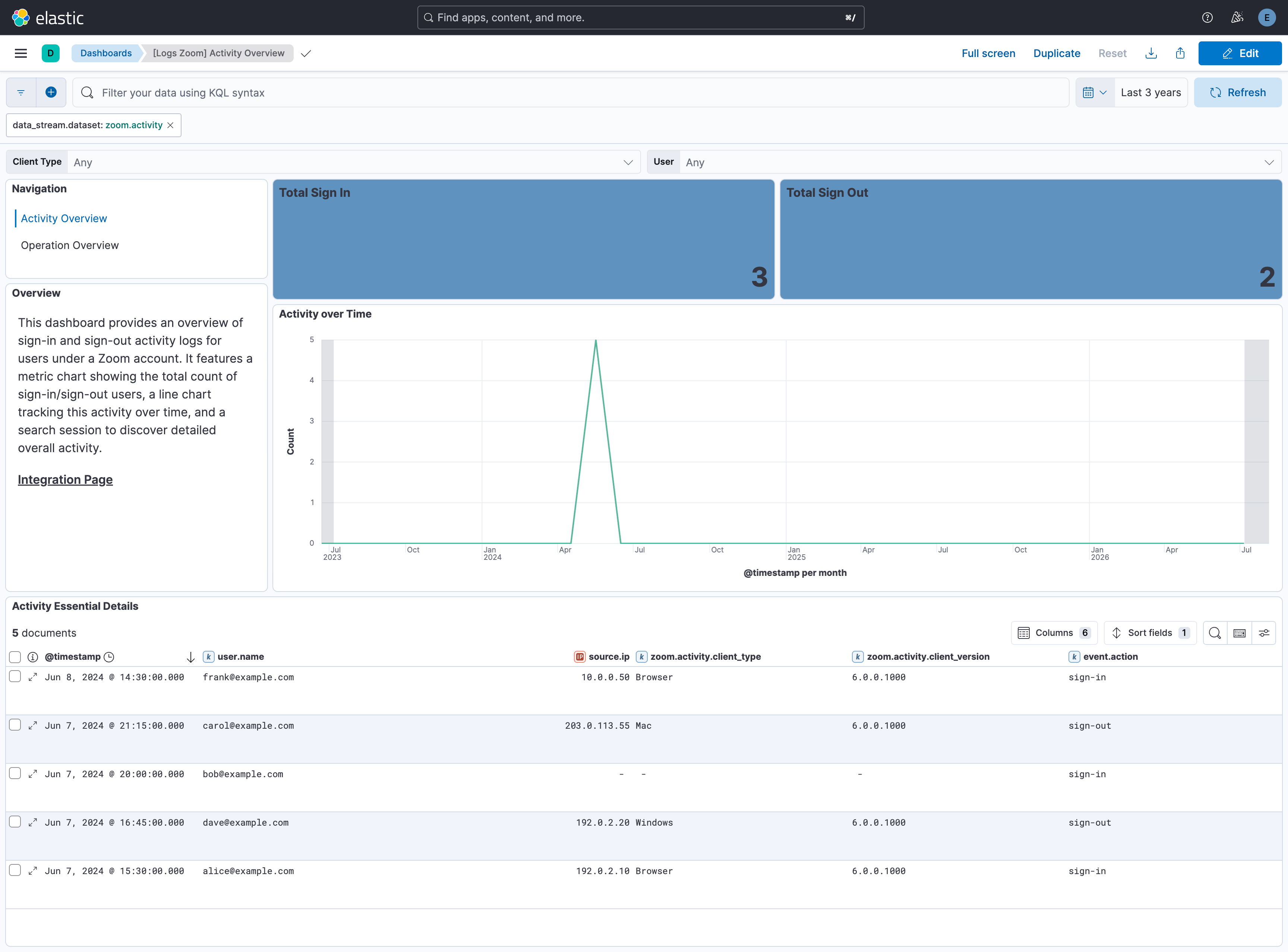
Task: Click the global search field
Action: point(641,17)
